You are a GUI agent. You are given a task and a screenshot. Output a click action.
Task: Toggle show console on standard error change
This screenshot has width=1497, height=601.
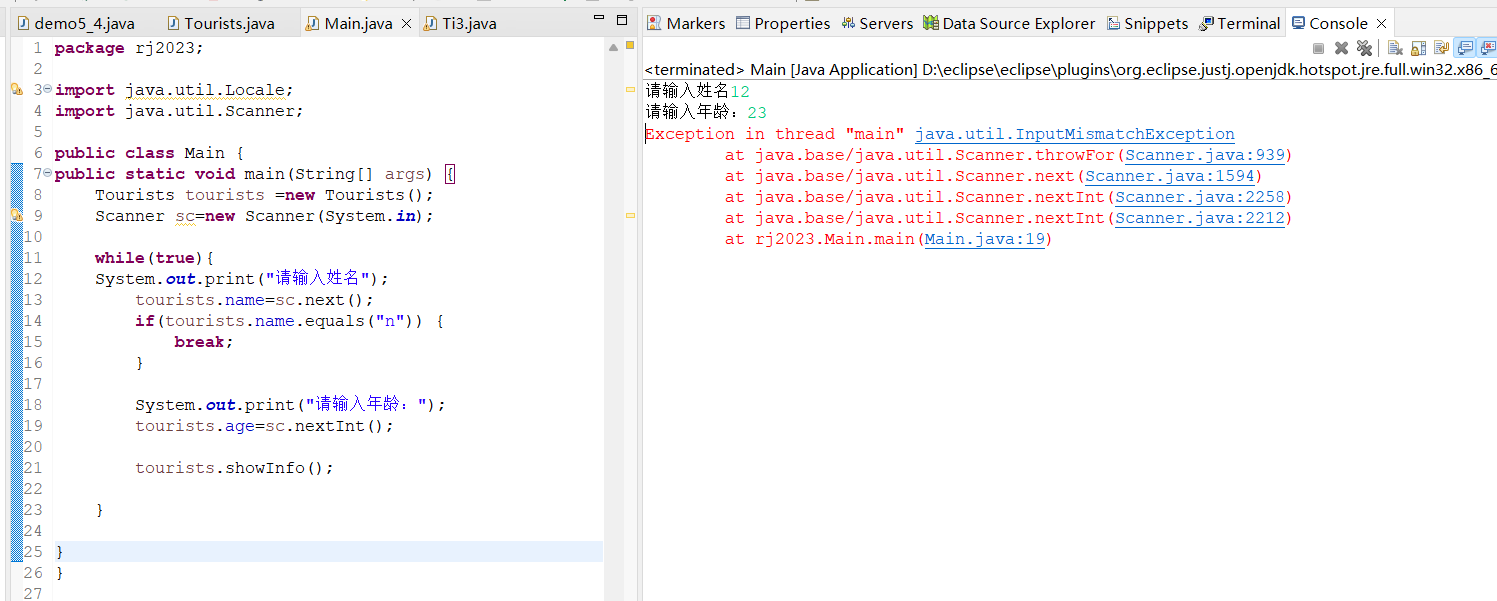(x=1487, y=48)
